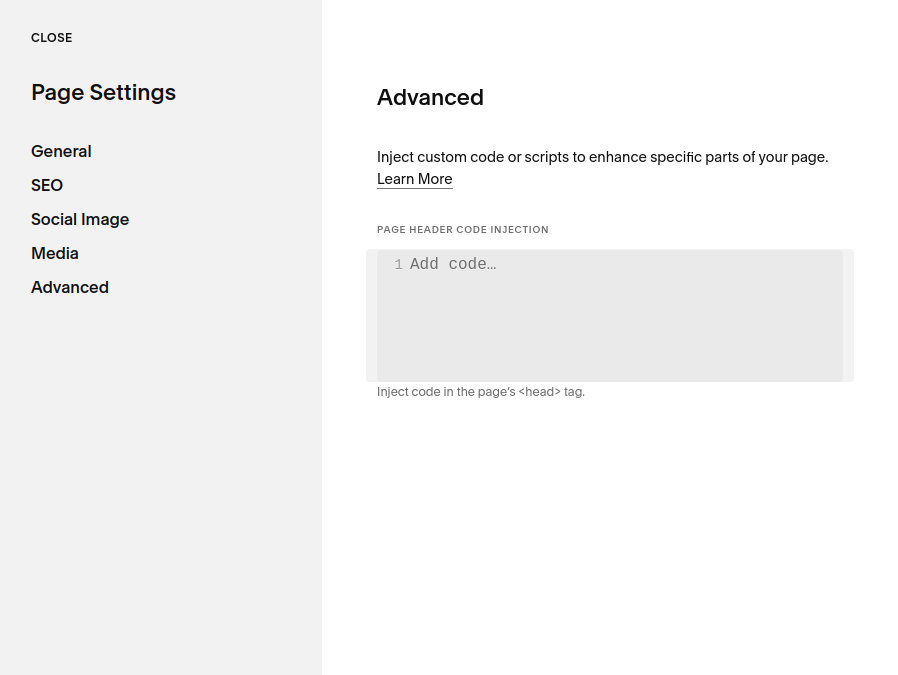
Task: Open the General settings section
Action: point(61,151)
